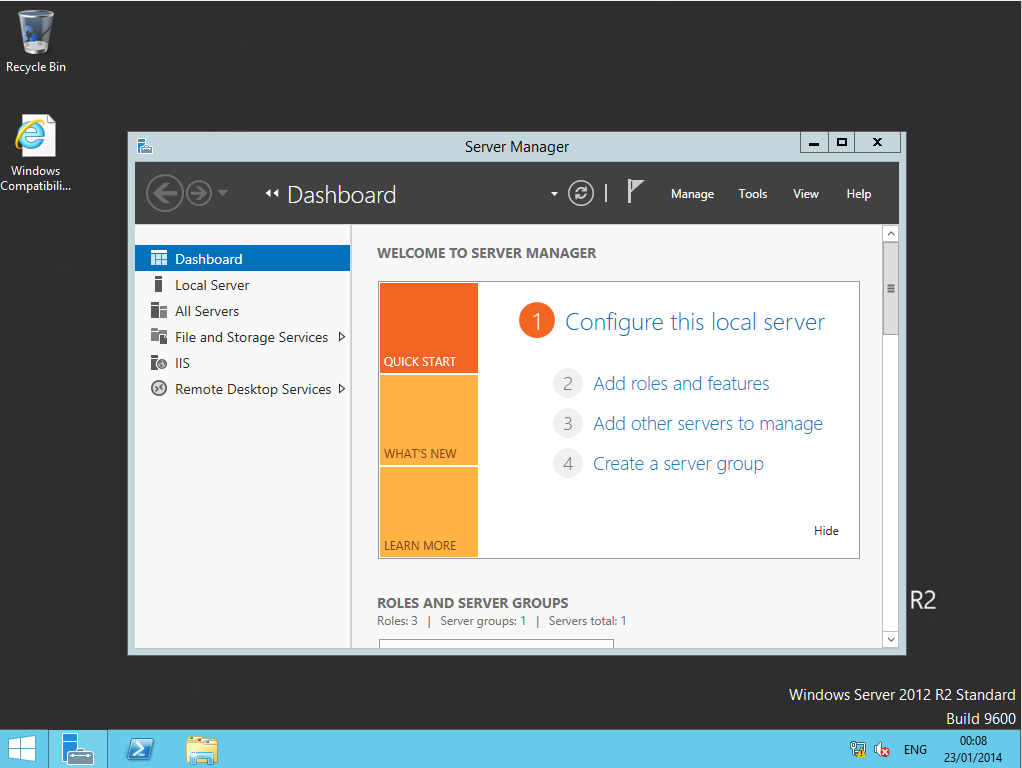Click the muted speaker tray icon
Viewport: 1022px width, 768px height.
click(x=882, y=749)
